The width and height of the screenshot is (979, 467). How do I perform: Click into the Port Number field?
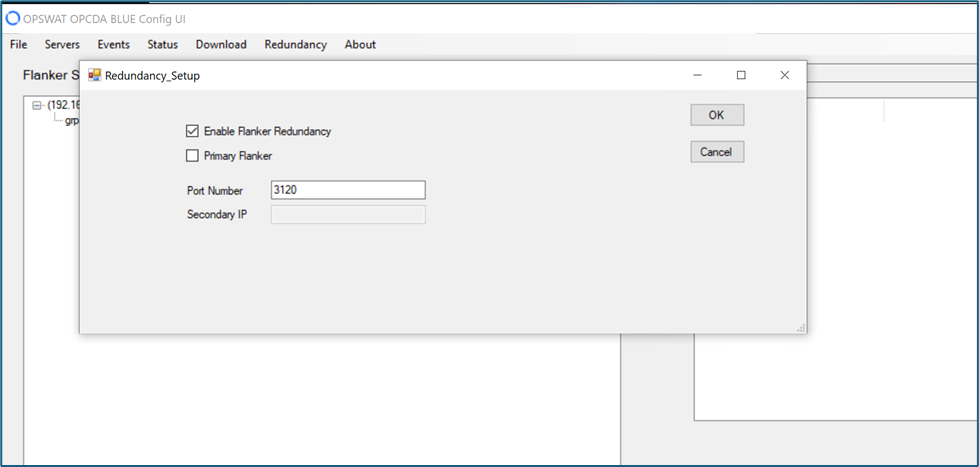tap(348, 190)
